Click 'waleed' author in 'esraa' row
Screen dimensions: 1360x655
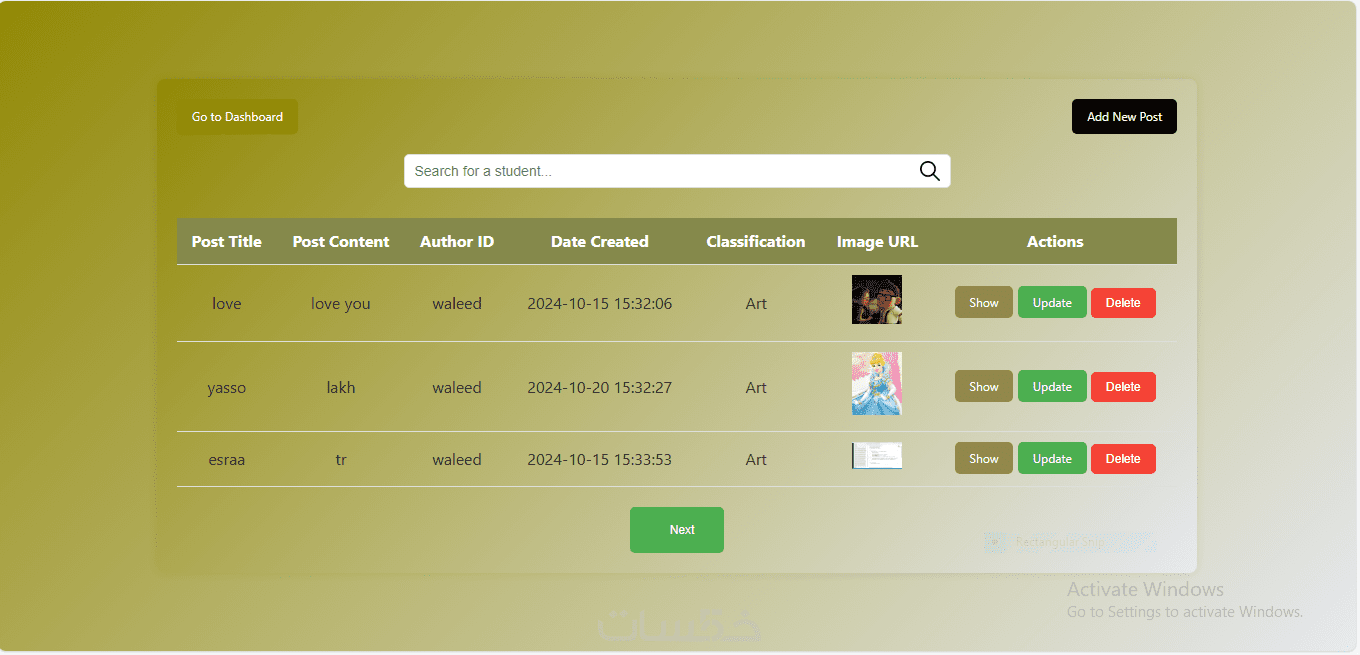pos(457,459)
